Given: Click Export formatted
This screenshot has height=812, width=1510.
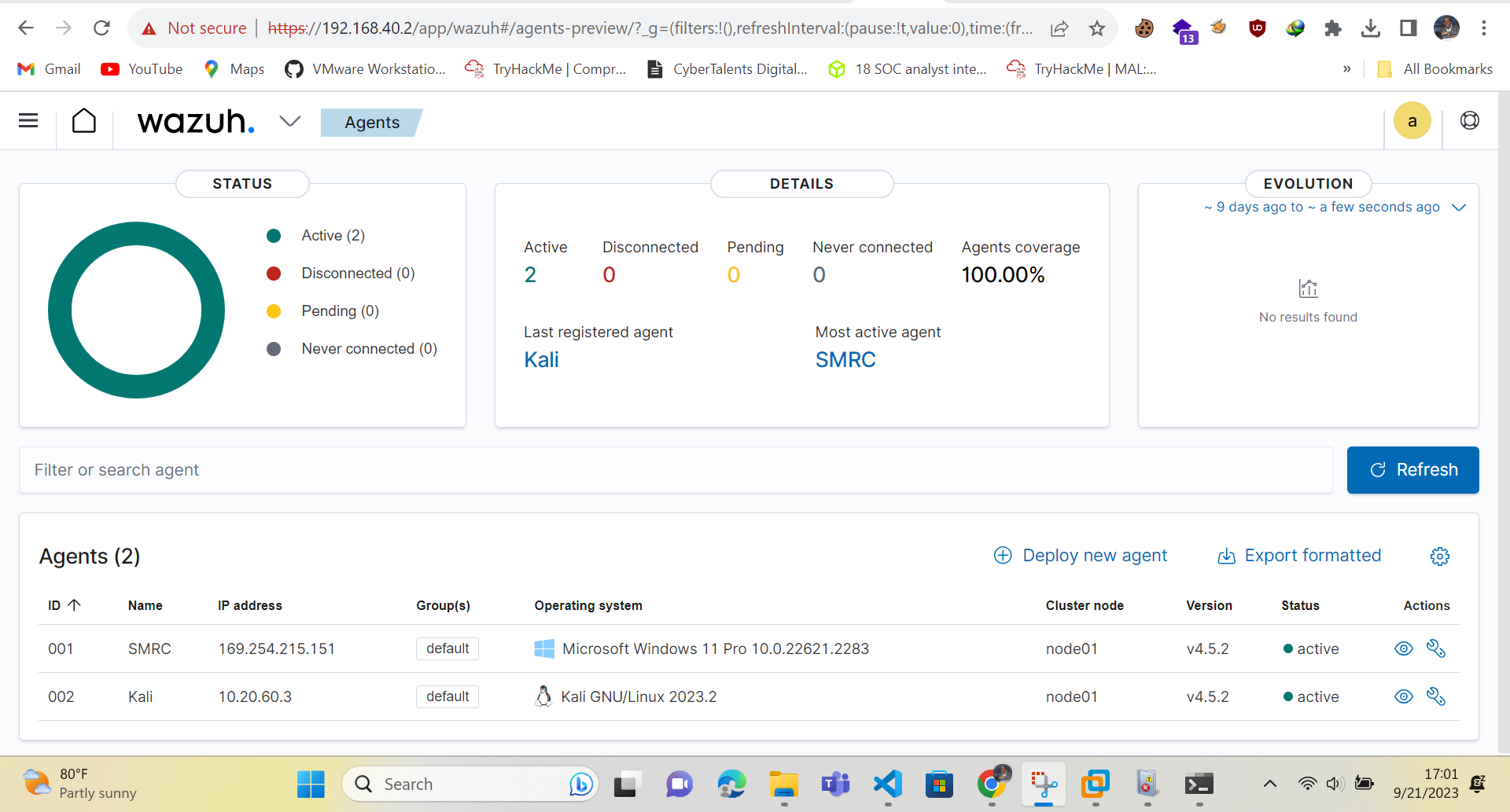Looking at the screenshot, I should [x=1299, y=556].
